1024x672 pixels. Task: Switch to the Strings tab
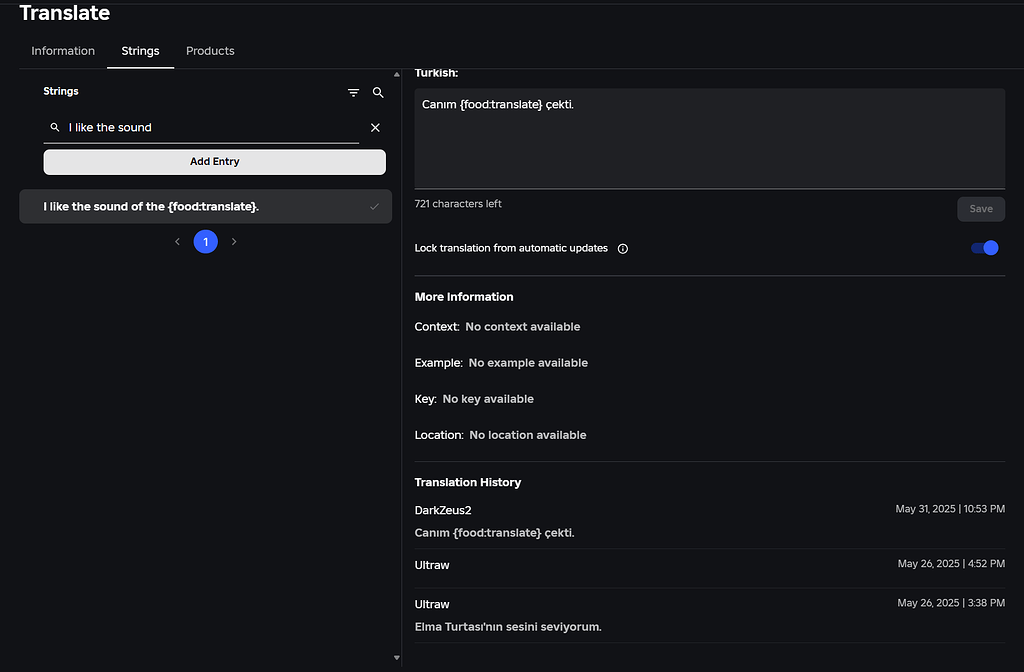(140, 51)
